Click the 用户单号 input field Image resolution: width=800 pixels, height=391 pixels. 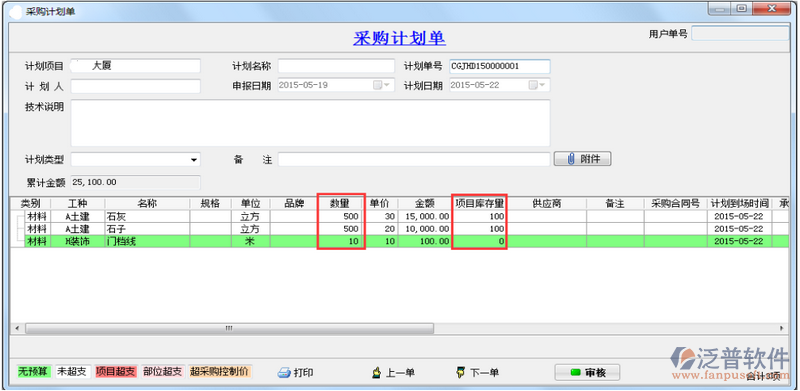(740, 34)
